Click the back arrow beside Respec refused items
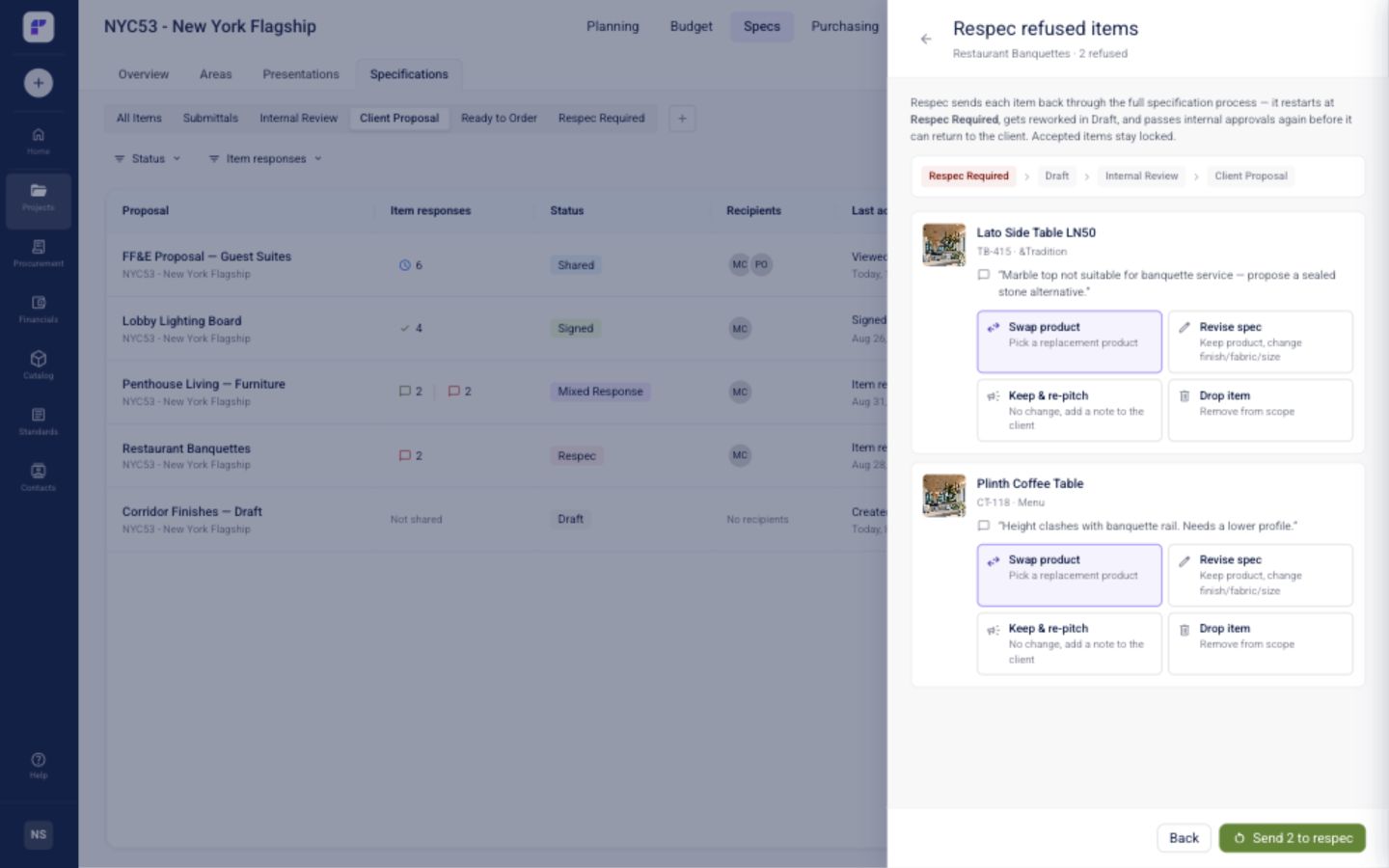This screenshot has width=1389, height=868. coord(926,40)
